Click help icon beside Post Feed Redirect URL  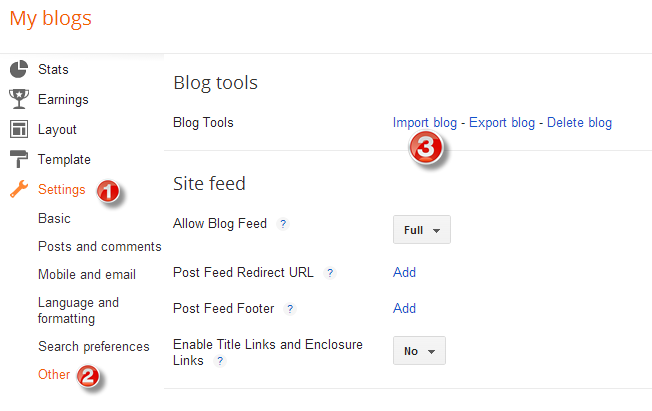pos(330,272)
